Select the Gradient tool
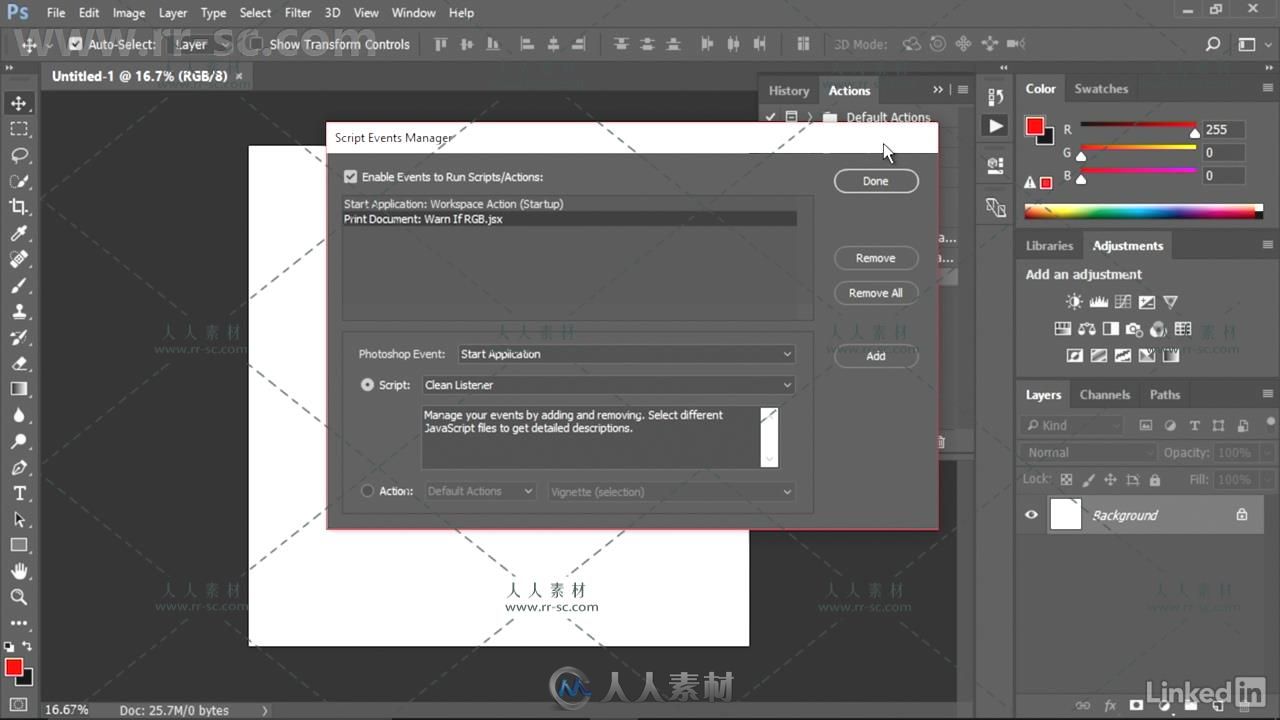 [19, 389]
